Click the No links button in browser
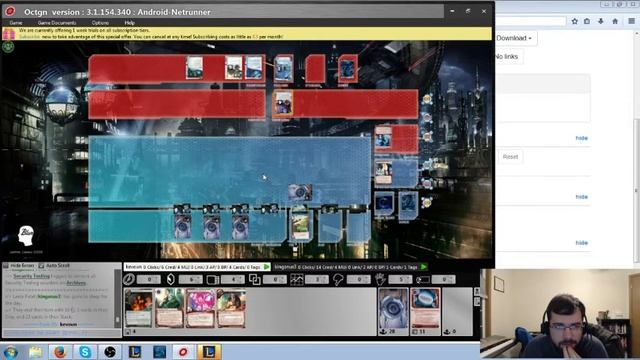Image resolution: width=640 pixels, height=360 pixels. pos(509,56)
